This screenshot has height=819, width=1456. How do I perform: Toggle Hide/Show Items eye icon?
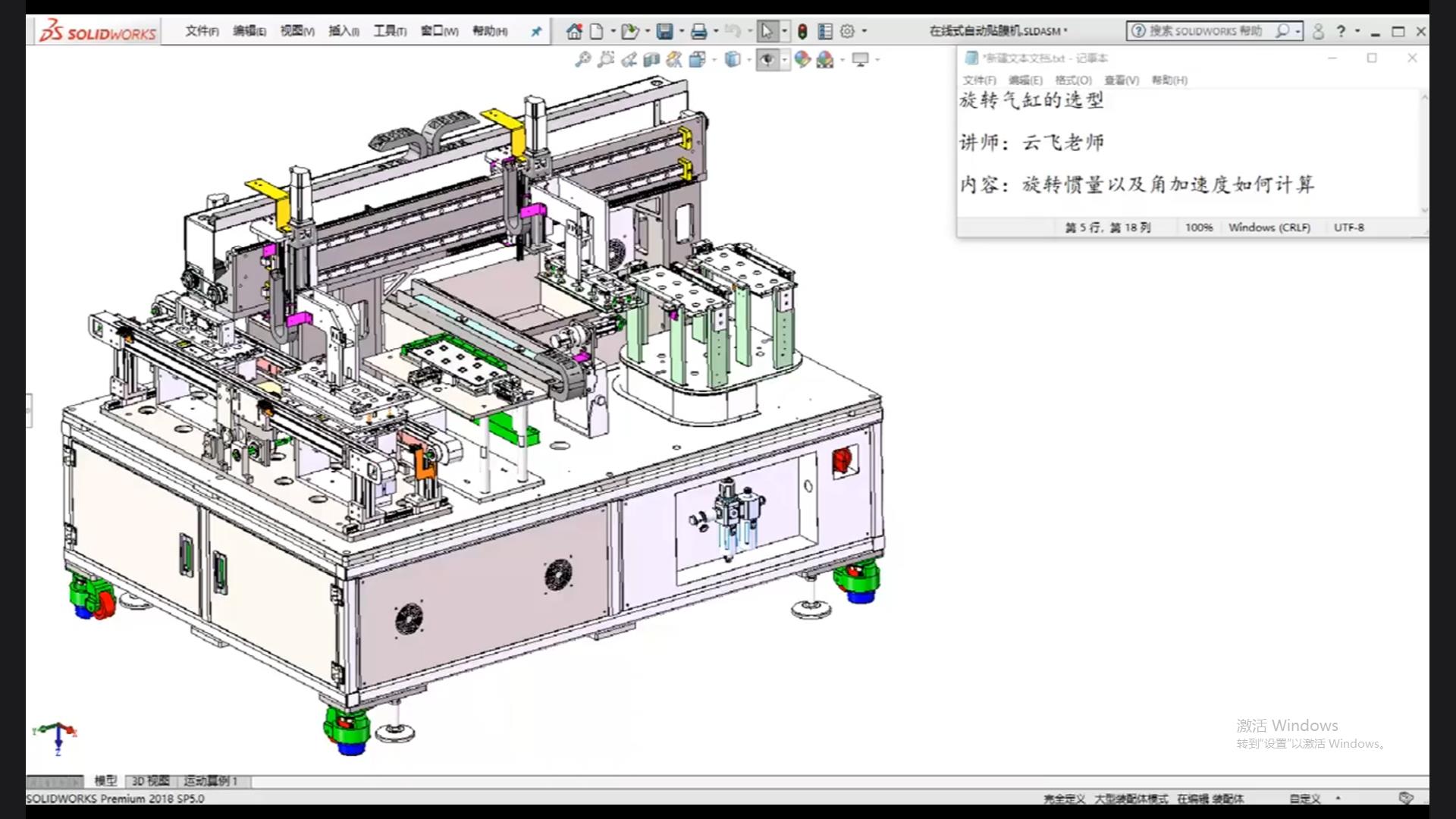pyautogui.click(x=767, y=59)
